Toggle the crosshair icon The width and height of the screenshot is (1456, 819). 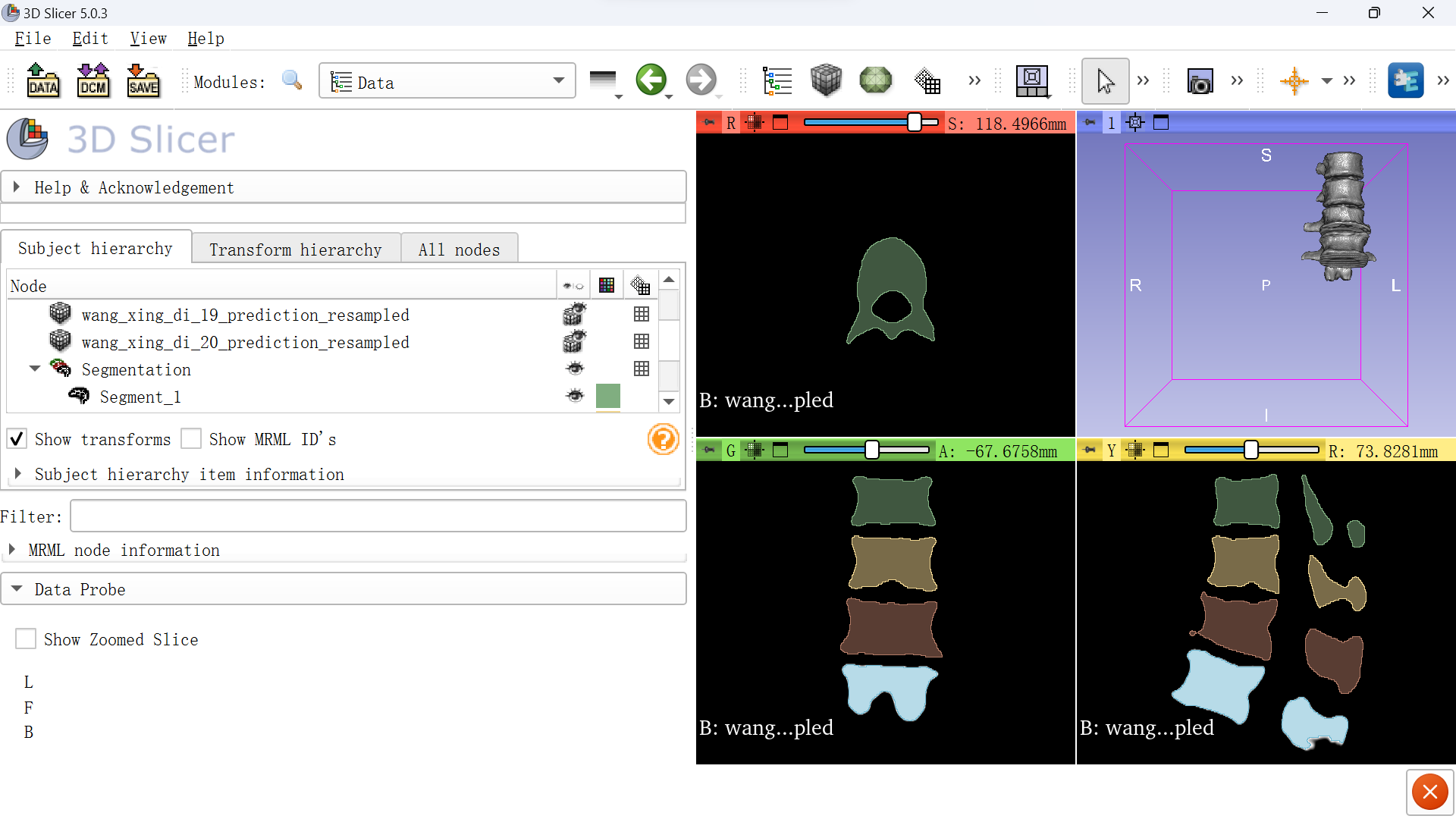tap(1294, 81)
